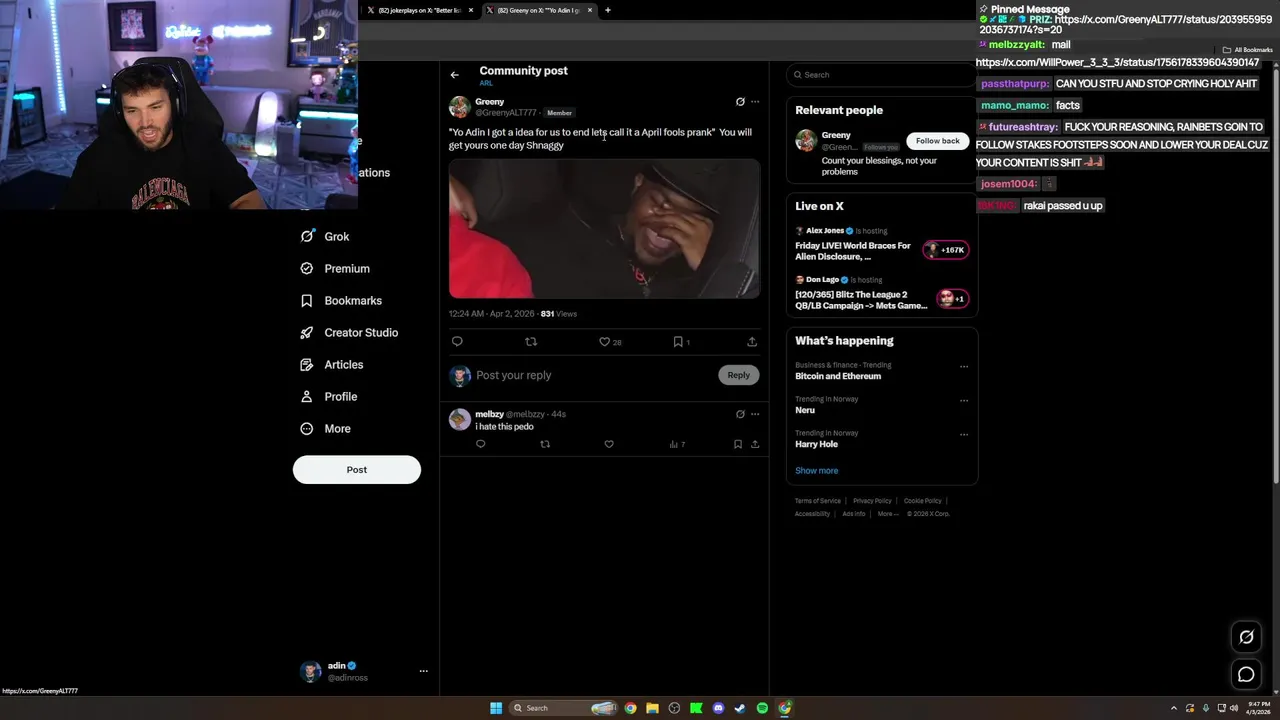
Task: Repost melbzy's comment
Action: (545, 444)
